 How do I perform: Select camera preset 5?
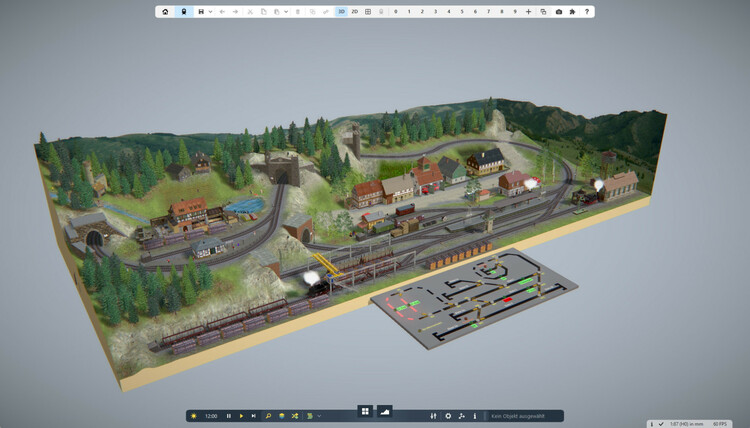[x=462, y=12]
